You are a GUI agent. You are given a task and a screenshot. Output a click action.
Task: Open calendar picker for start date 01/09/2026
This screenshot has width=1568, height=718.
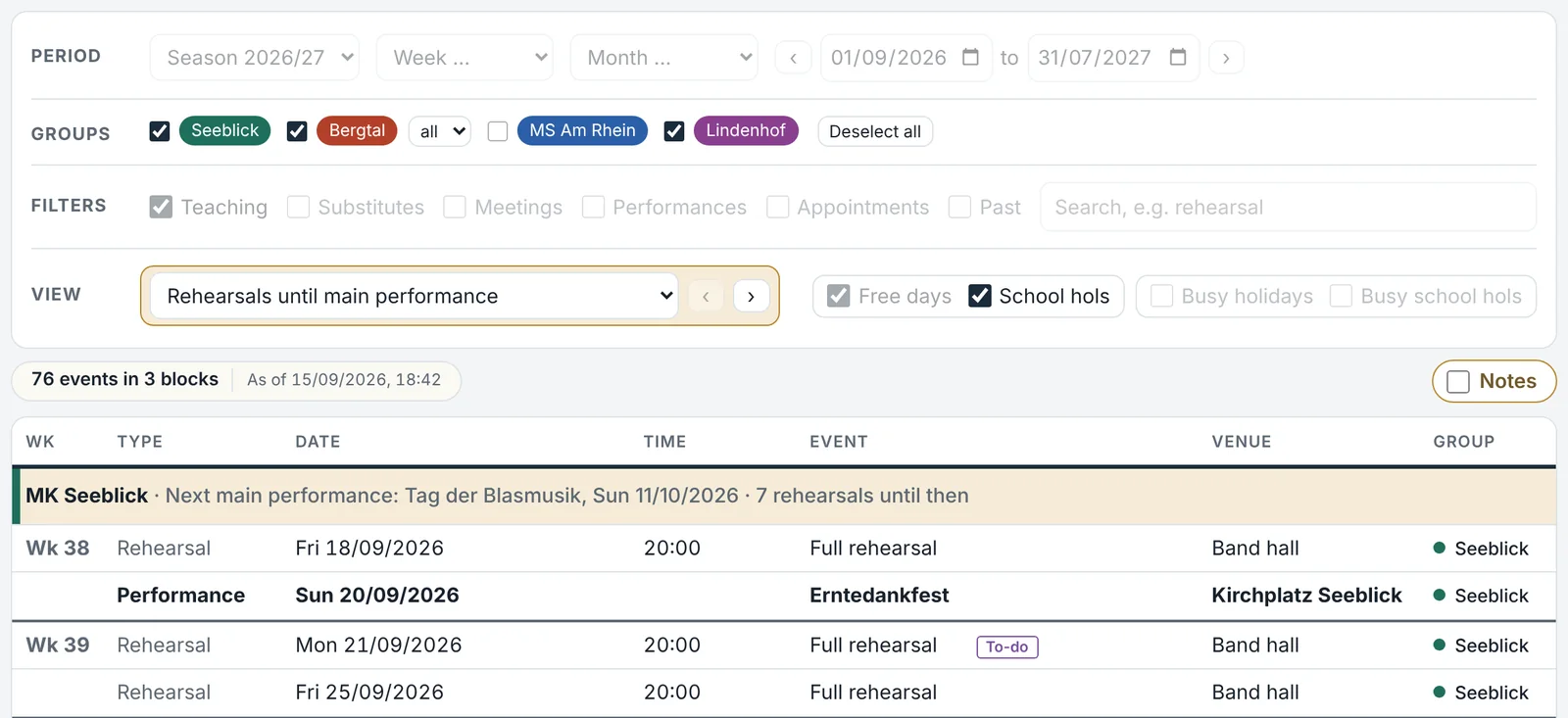970,57
